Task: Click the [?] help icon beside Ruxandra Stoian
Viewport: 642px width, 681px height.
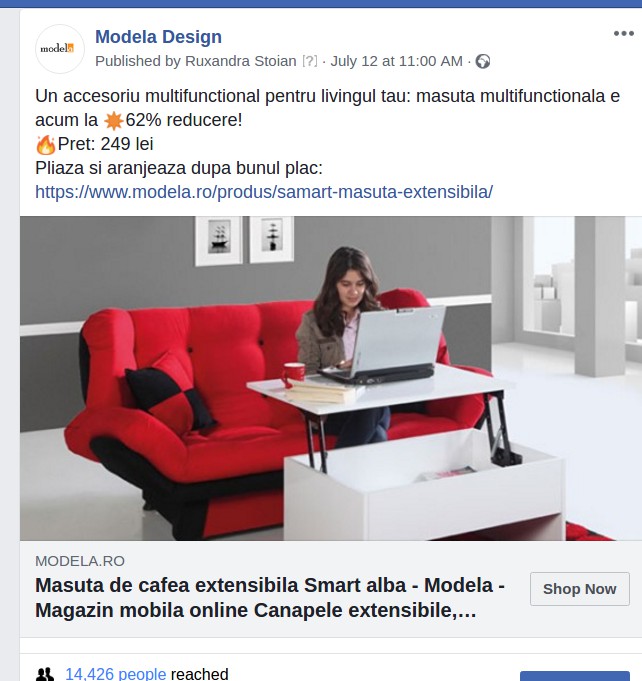Action: click(310, 61)
